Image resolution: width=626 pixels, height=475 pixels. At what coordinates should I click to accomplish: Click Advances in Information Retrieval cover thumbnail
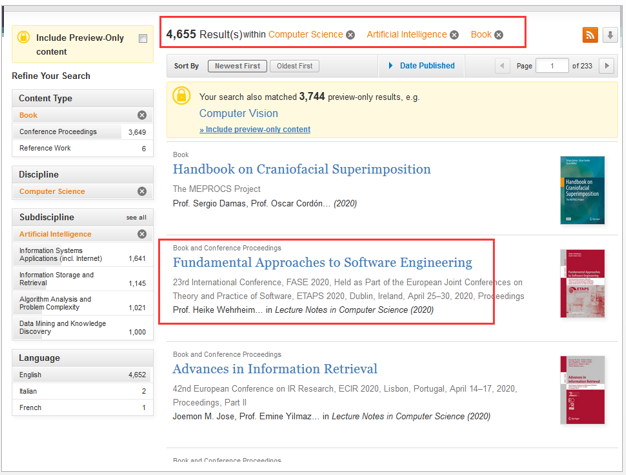[x=582, y=390]
